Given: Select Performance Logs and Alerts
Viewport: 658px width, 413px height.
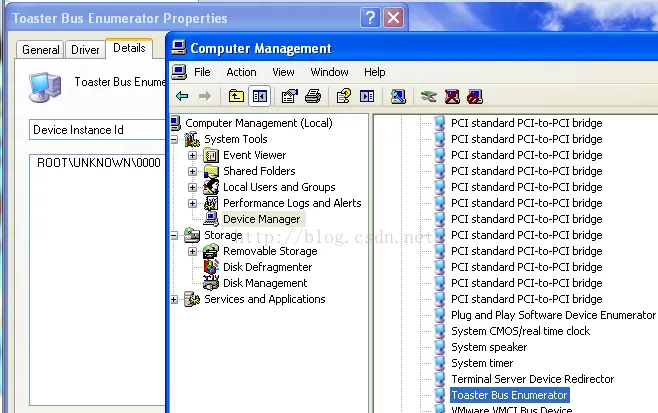Looking at the screenshot, I should pyautogui.click(x=292, y=203).
